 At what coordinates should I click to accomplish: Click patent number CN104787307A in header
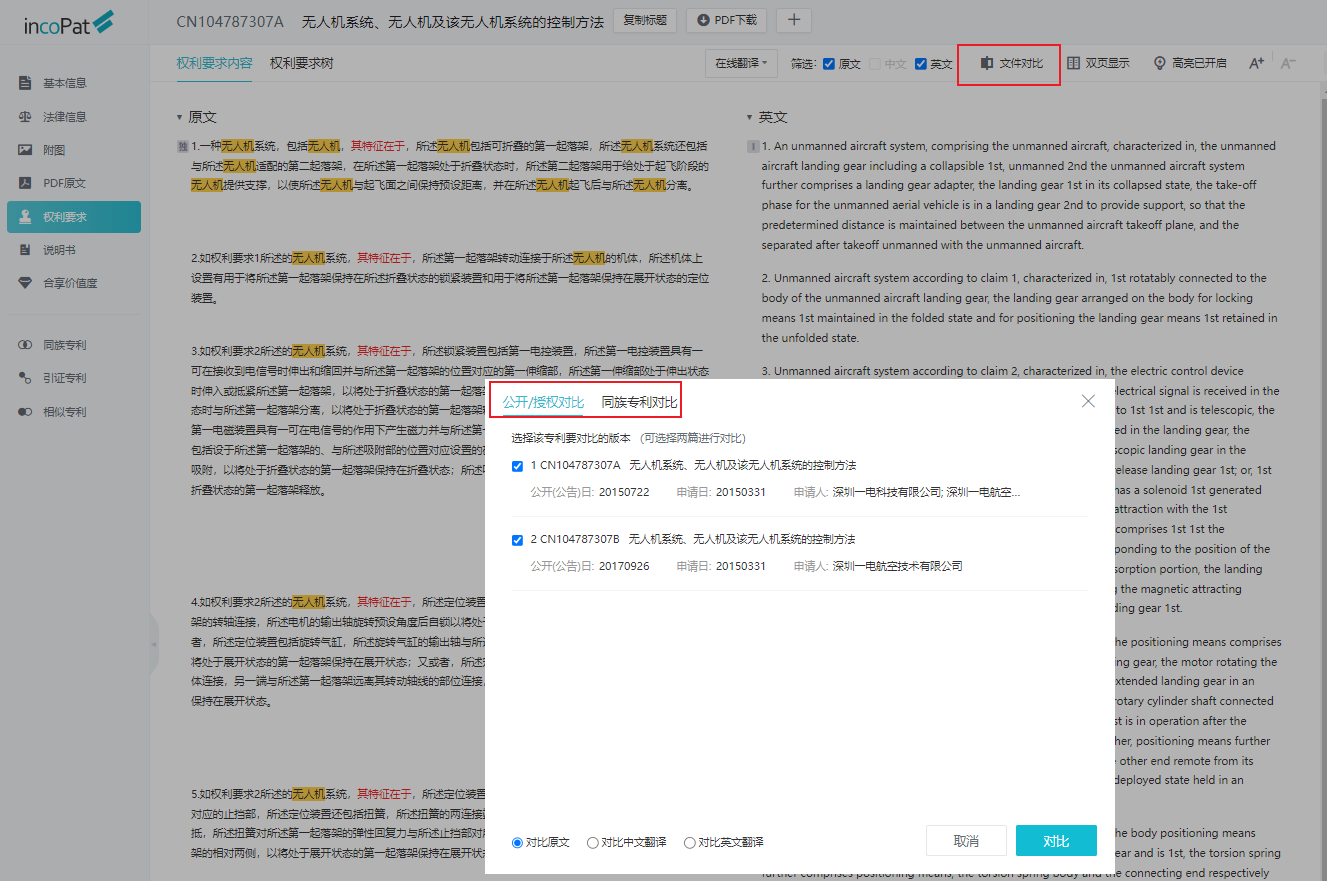[x=230, y=21]
